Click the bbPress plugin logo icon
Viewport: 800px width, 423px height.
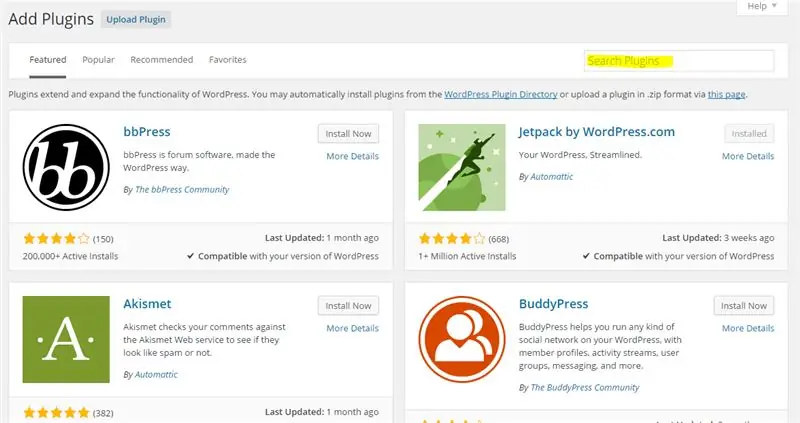pyautogui.click(x=66, y=167)
